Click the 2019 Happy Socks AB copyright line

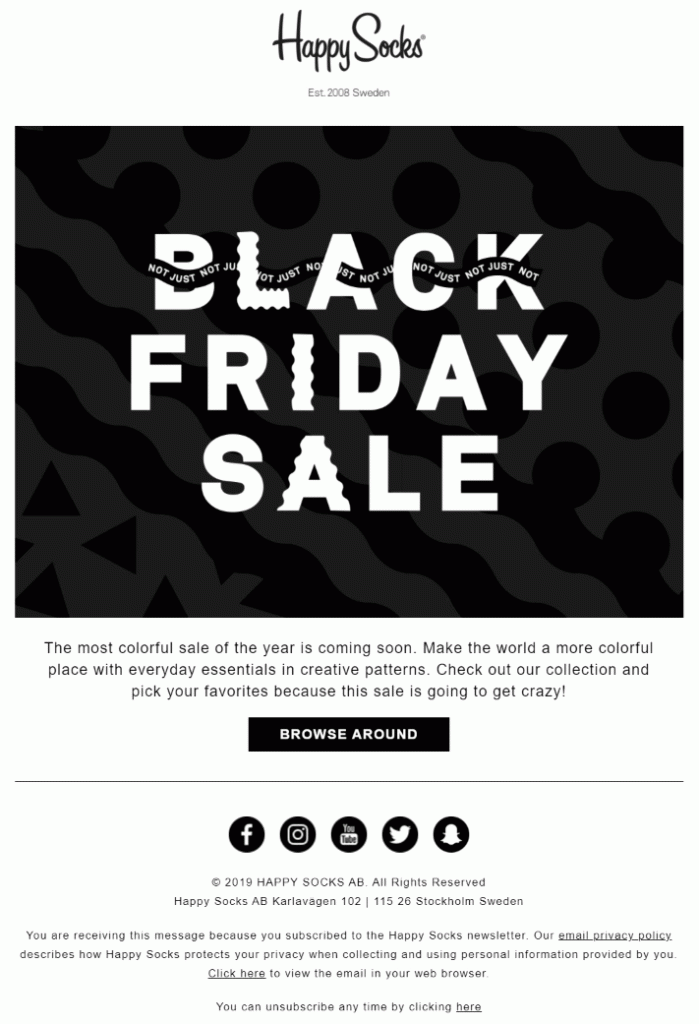(x=349, y=882)
